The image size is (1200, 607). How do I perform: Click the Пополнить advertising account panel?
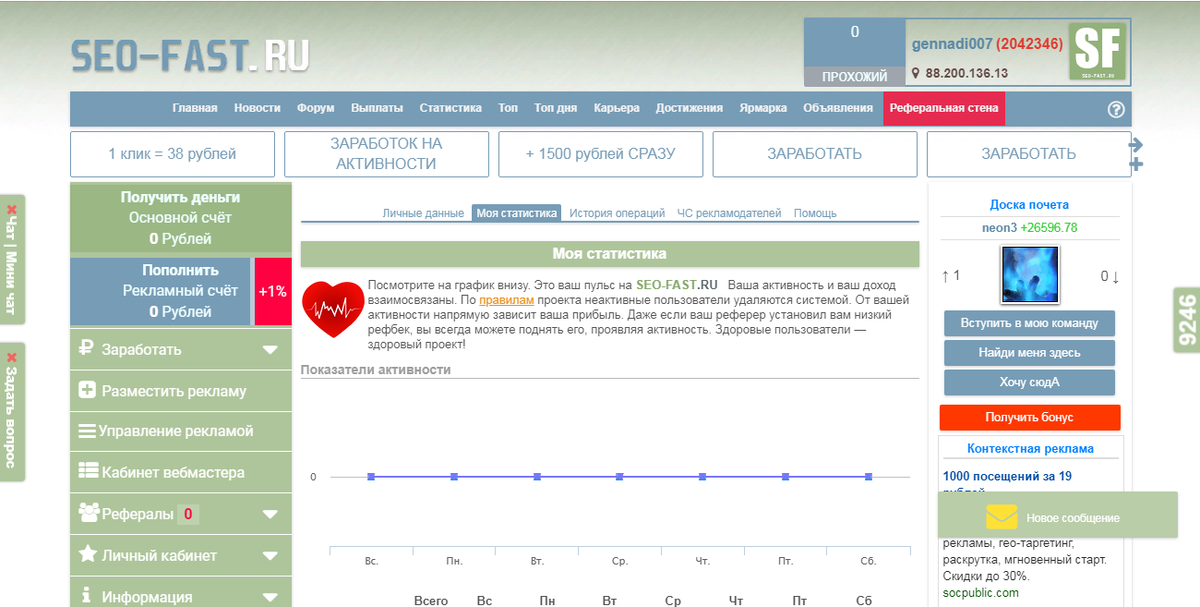point(162,291)
